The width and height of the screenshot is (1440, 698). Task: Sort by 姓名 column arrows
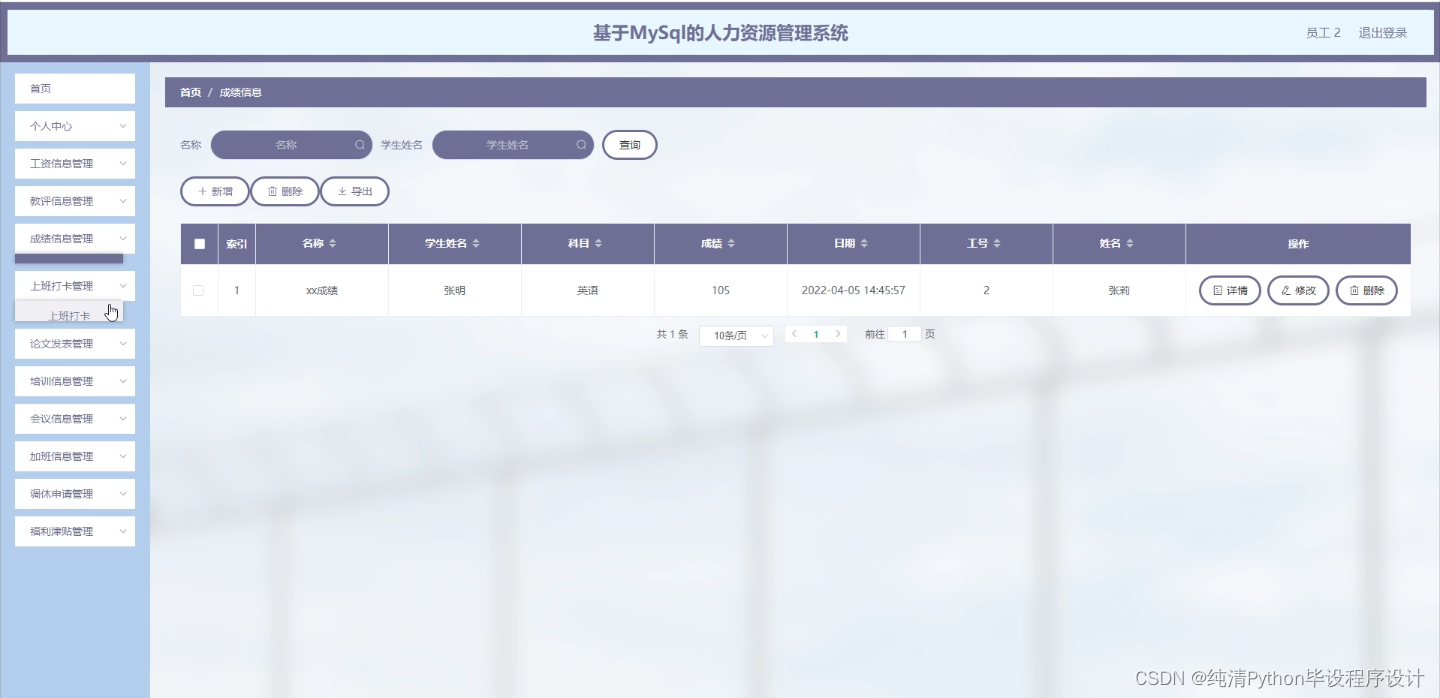tap(1130, 244)
